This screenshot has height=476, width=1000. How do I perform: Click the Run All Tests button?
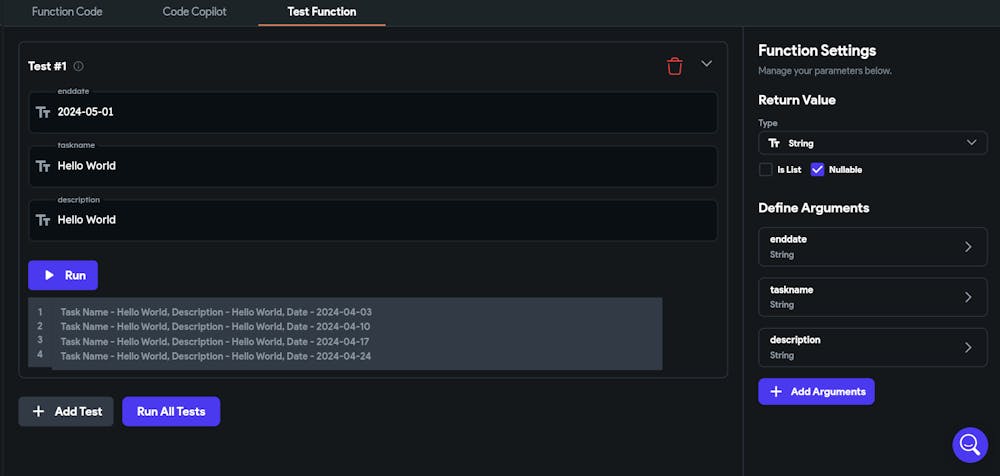click(171, 412)
